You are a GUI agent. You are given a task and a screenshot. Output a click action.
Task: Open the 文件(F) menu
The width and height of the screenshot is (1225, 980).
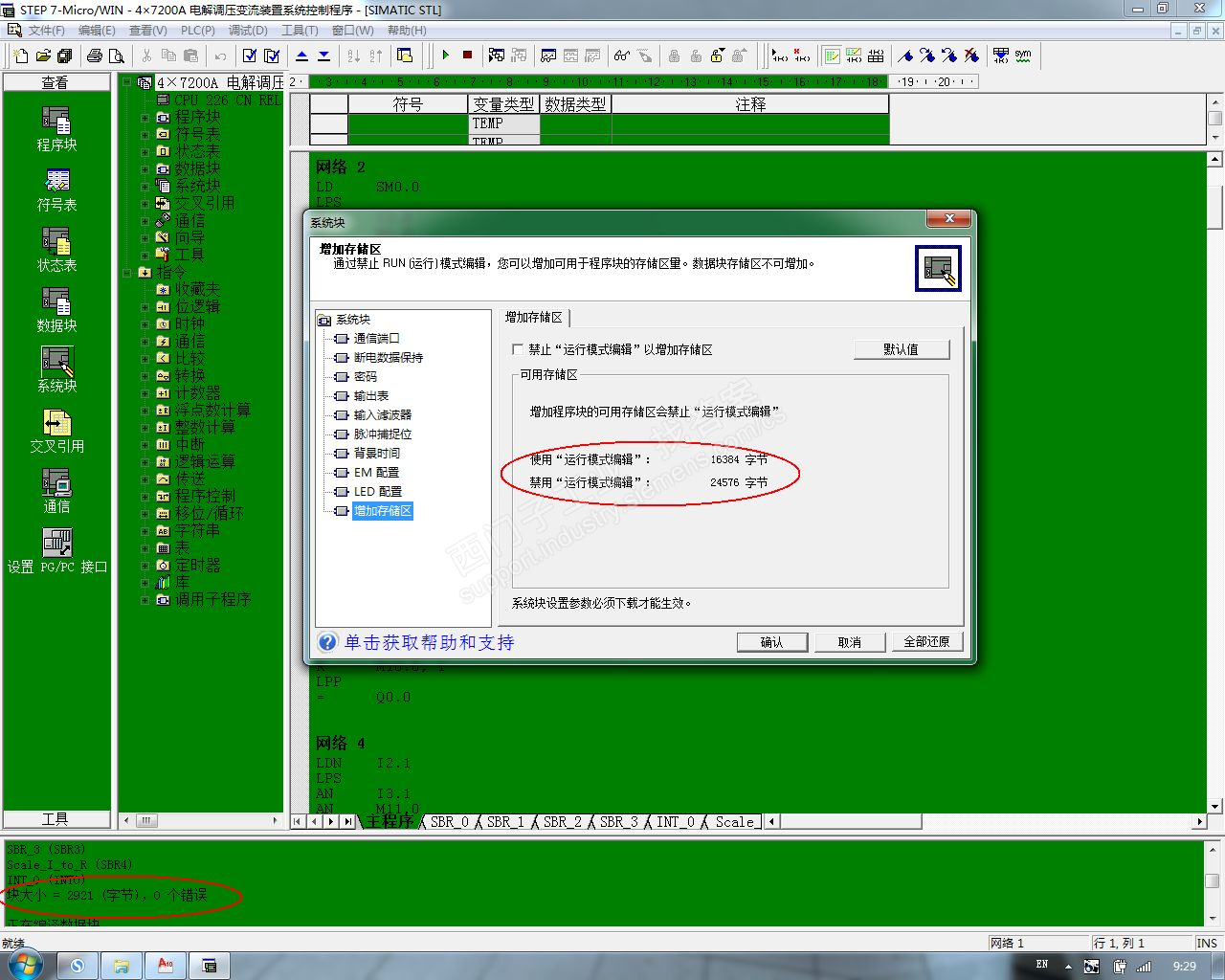pos(46,31)
